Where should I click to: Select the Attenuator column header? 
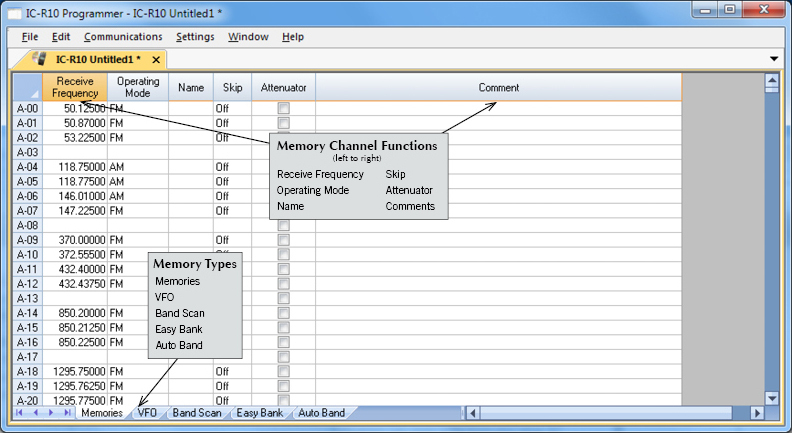283,87
